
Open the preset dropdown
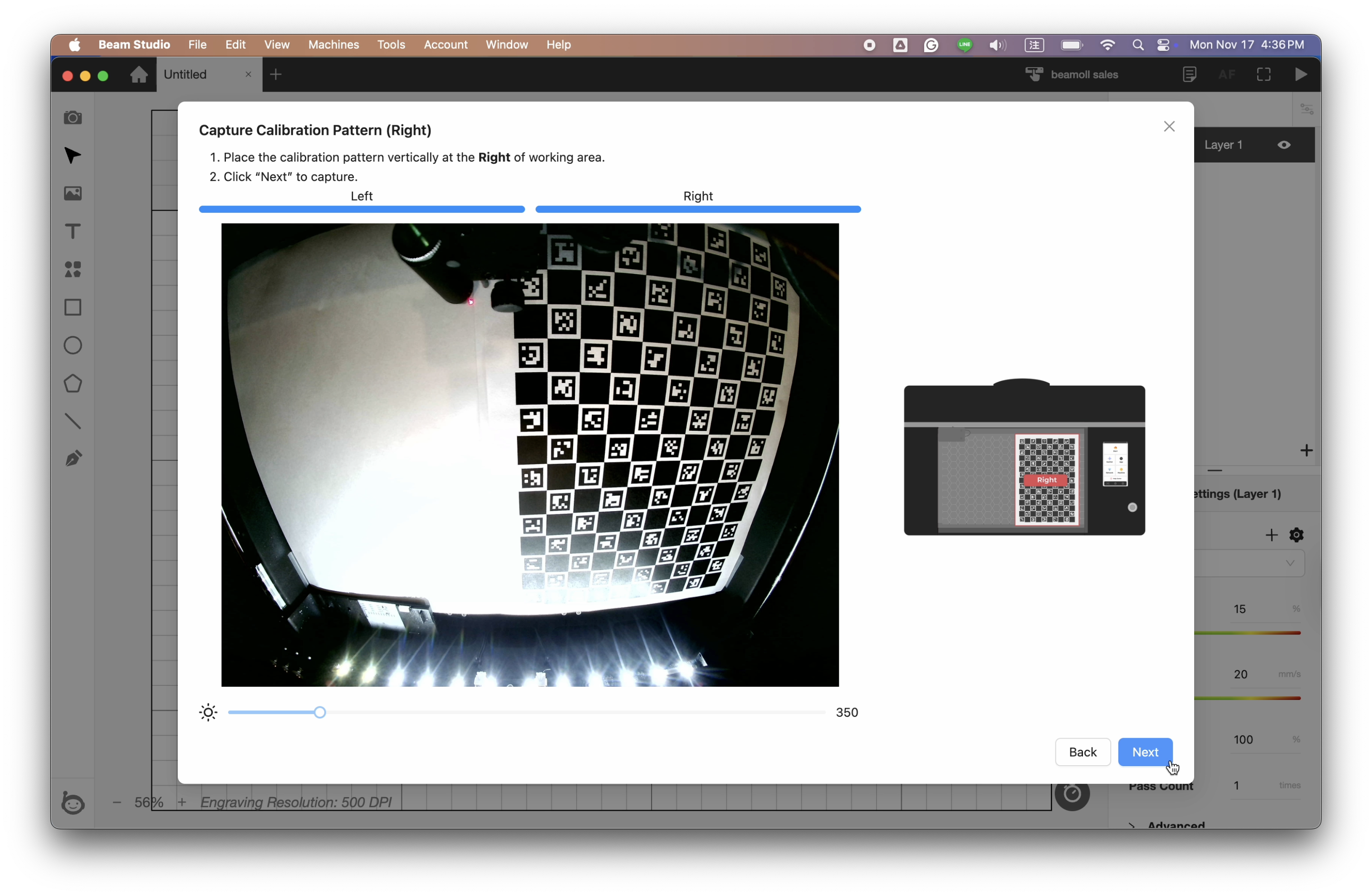1249,563
